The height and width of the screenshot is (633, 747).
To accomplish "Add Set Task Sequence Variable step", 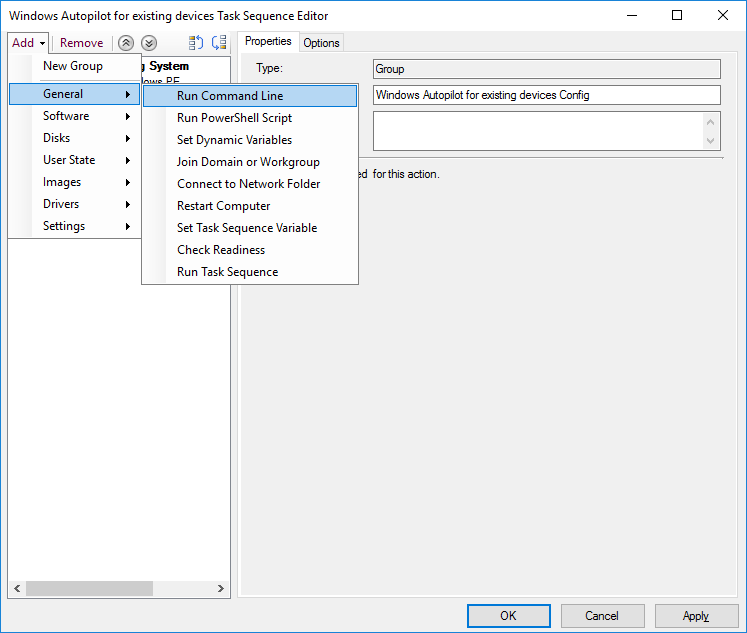I will click(x=250, y=228).
